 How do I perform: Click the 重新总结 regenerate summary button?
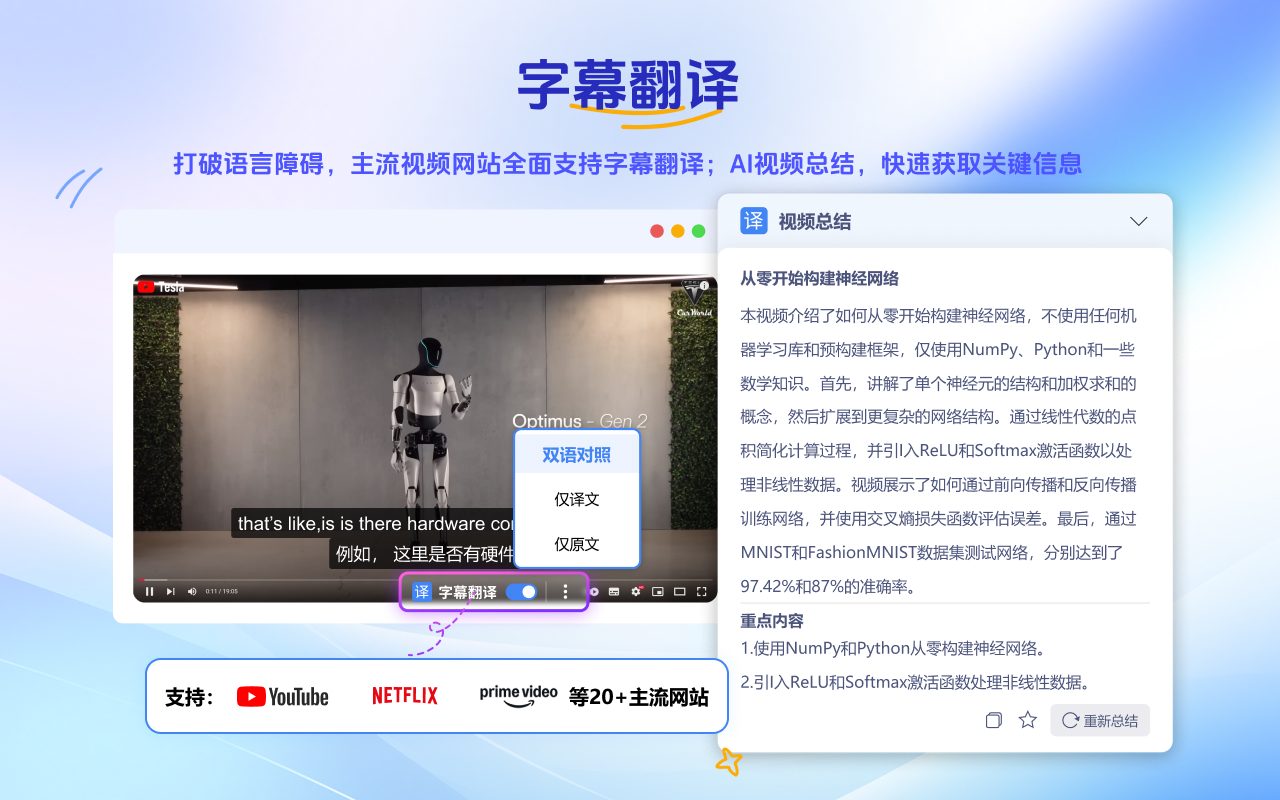click(x=1100, y=720)
